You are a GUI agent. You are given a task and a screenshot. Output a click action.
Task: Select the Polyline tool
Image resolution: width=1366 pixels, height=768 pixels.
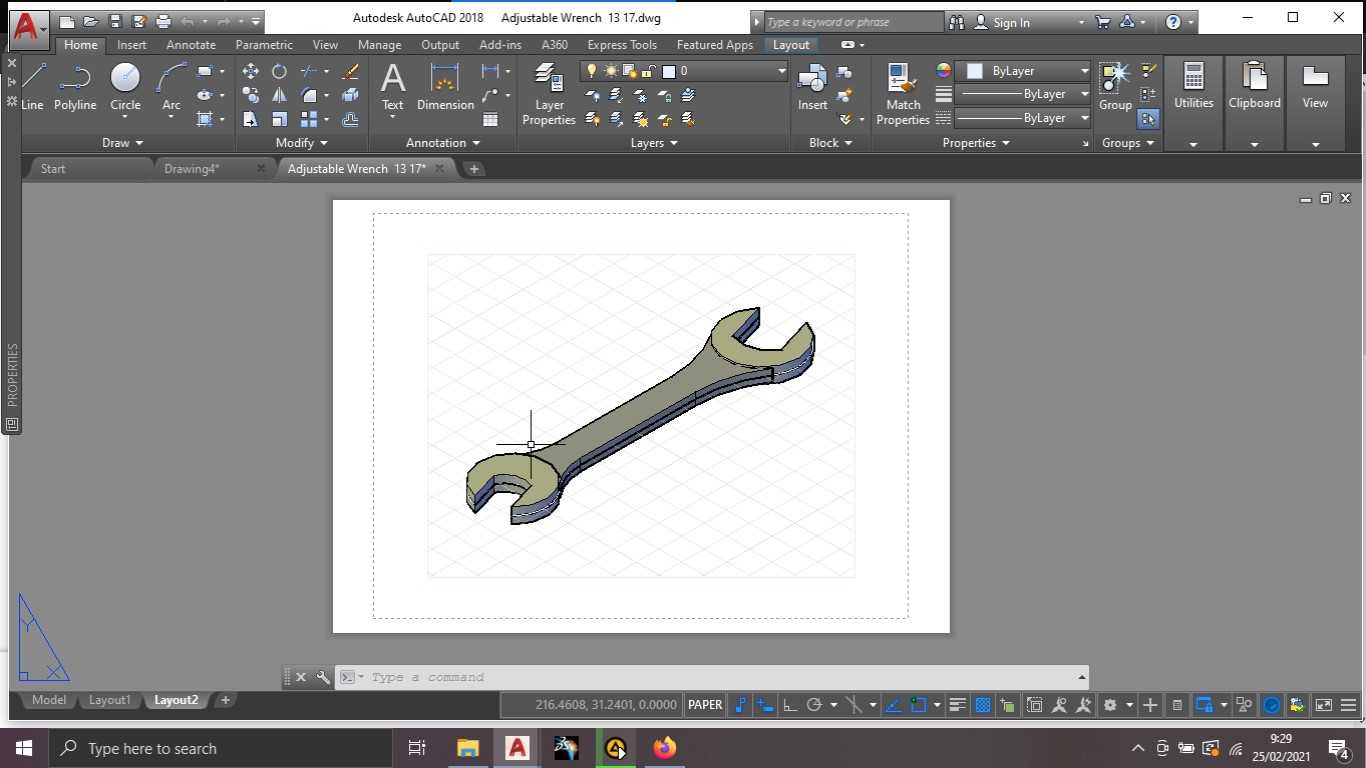point(75,86)
